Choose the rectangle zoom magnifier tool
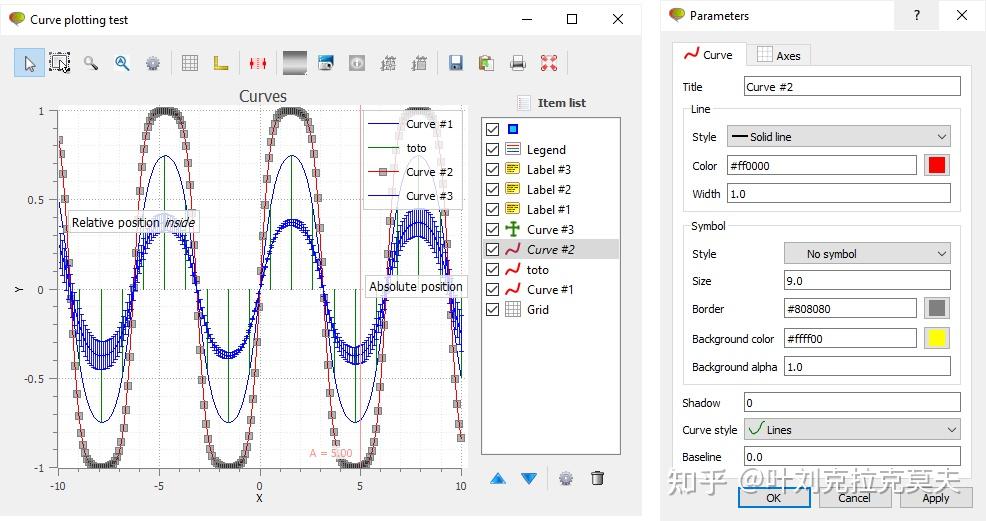Screen dimensions: 986x521 (x=91, y=63)
